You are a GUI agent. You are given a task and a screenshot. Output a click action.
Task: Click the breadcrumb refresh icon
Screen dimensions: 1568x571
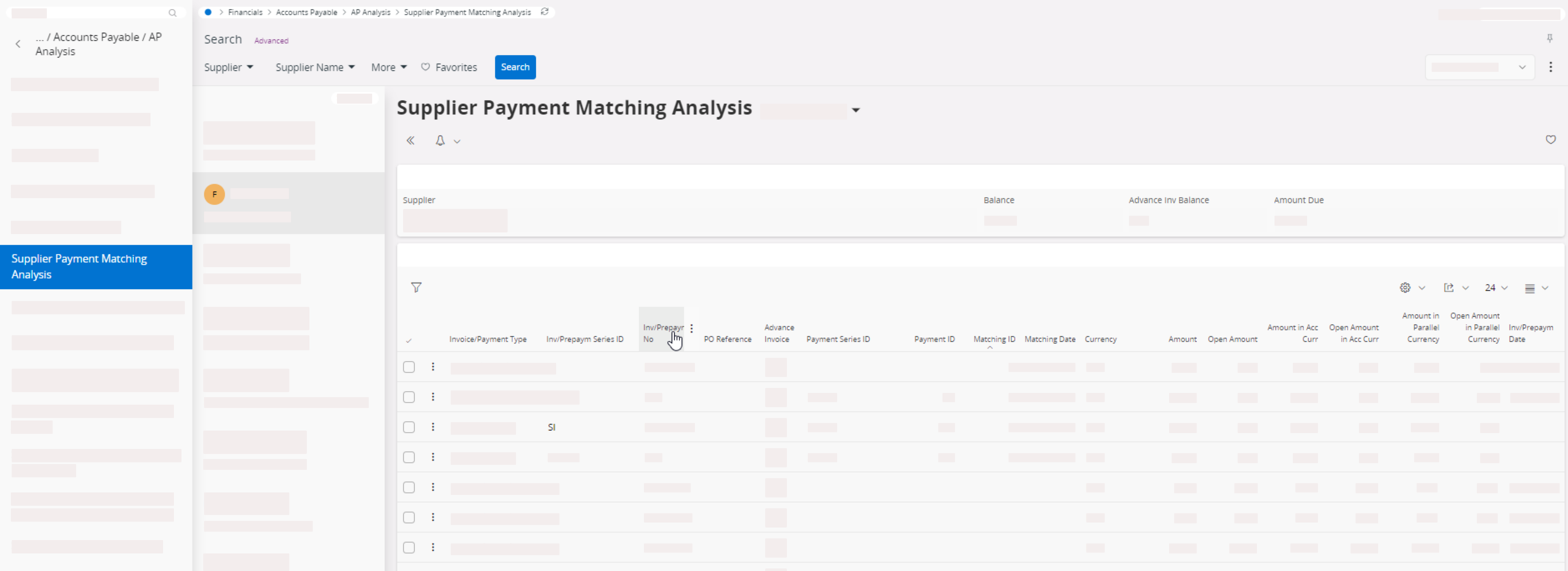point(544,12)
